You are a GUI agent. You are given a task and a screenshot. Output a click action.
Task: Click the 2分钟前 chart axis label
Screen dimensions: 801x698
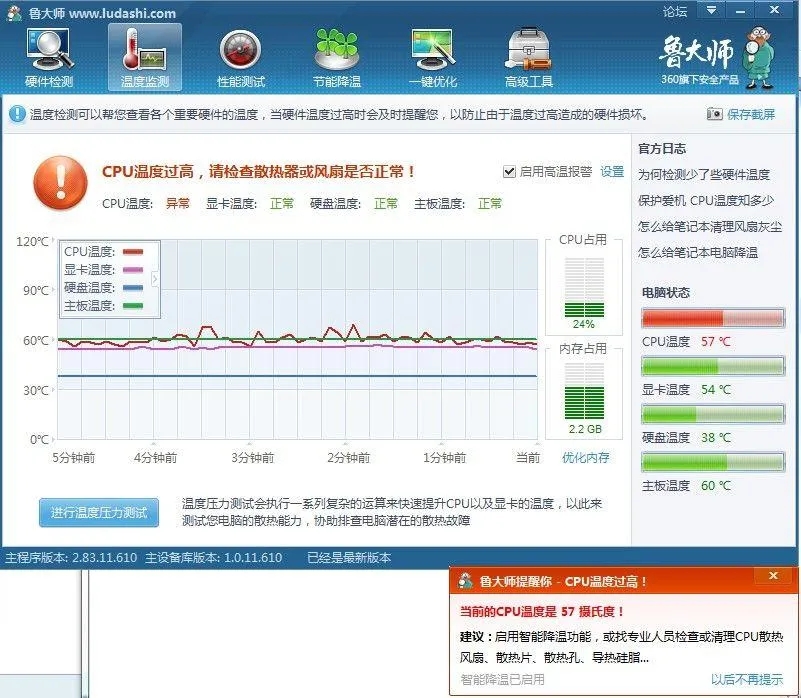[x=348, y=457]
